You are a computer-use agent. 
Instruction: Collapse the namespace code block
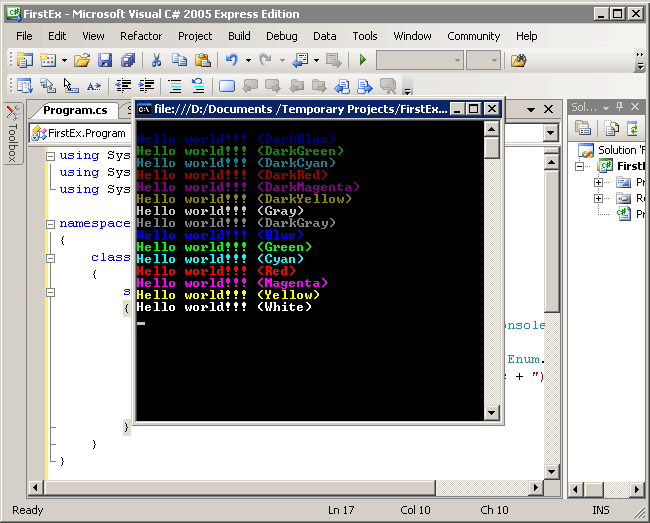click(x=51, y=224)
